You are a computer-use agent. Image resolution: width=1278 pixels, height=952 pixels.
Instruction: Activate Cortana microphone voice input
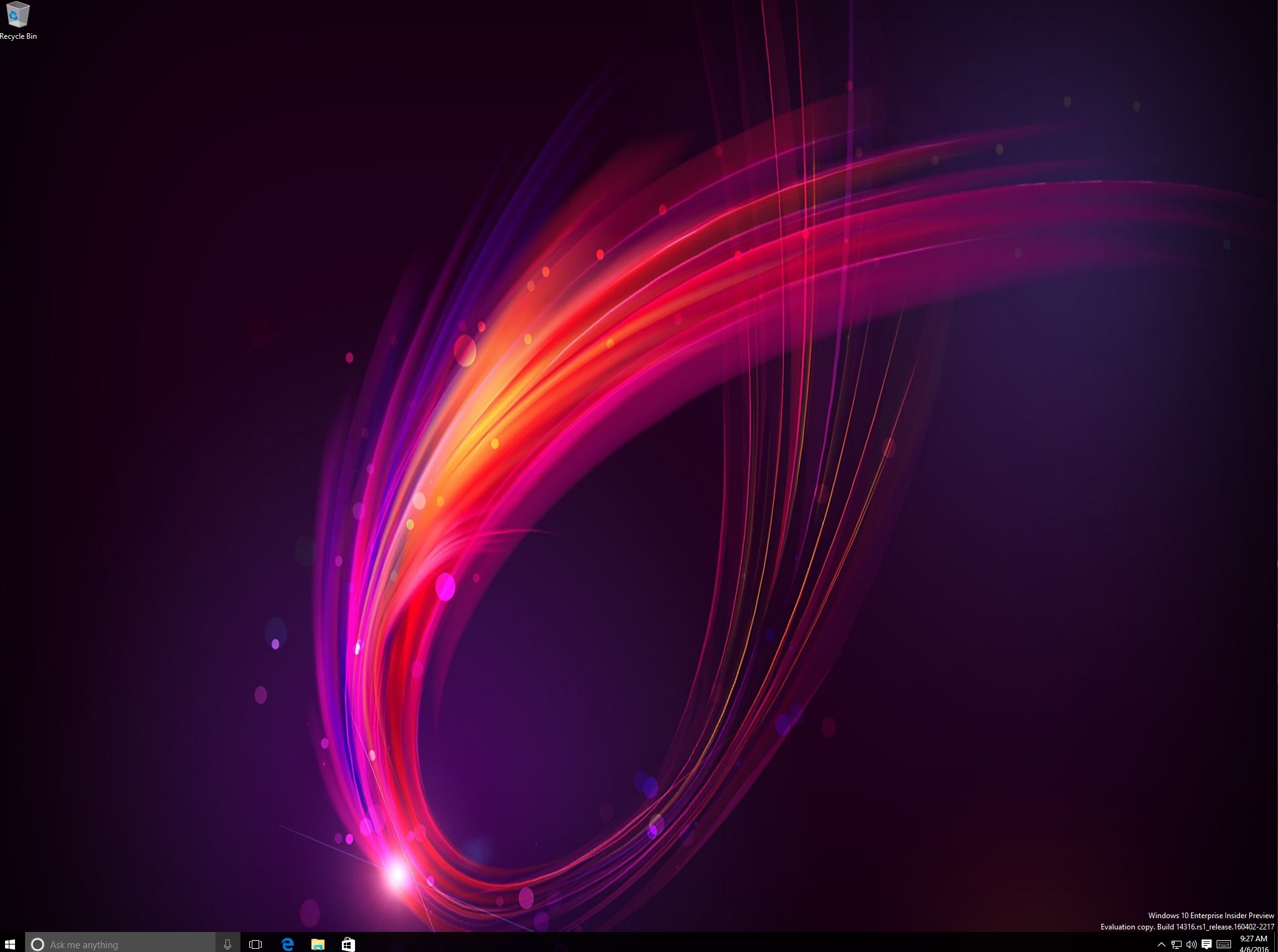point(227,944)
